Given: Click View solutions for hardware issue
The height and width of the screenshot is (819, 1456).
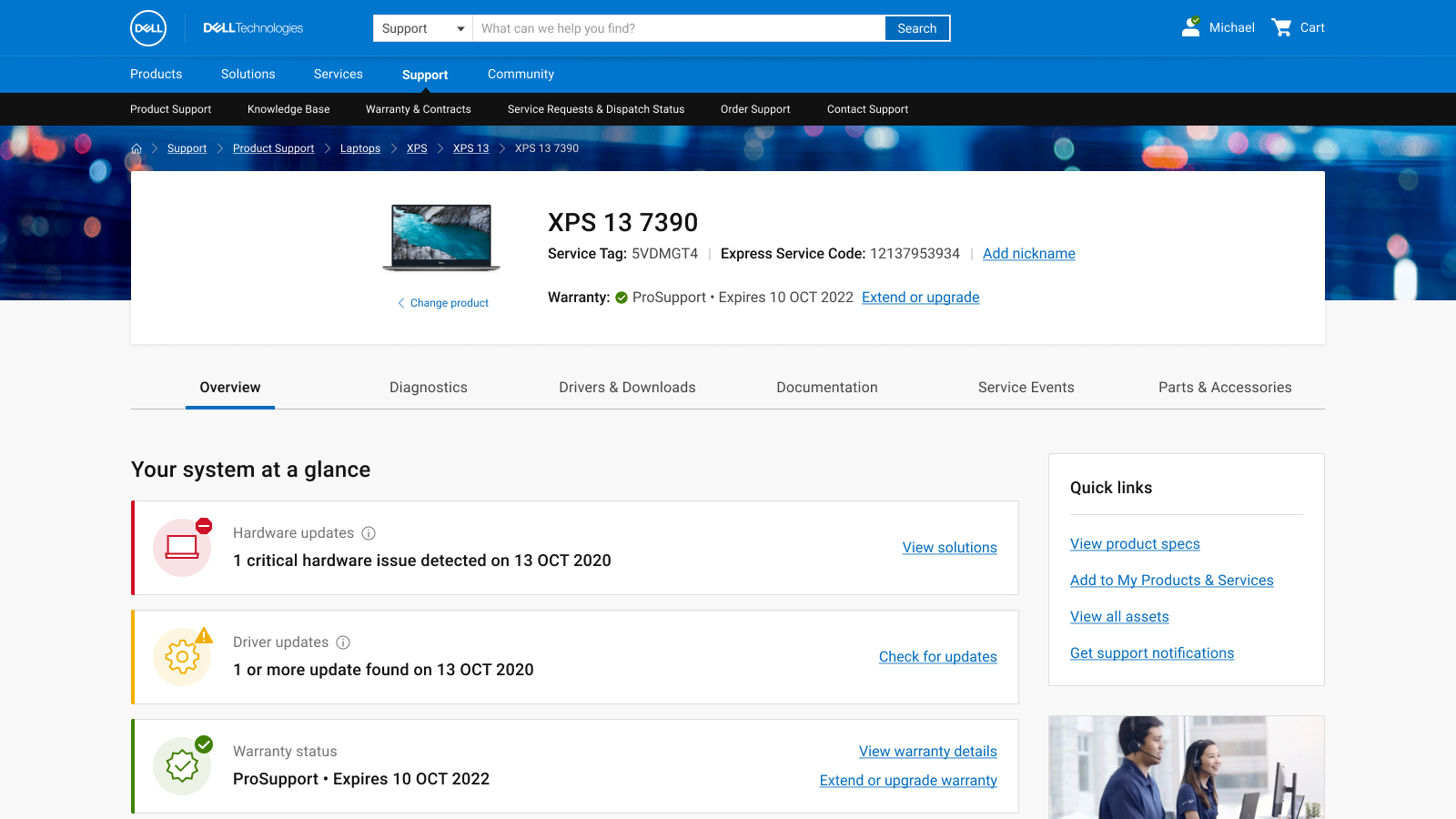Looking at the screenshot, I should point(950,548).
